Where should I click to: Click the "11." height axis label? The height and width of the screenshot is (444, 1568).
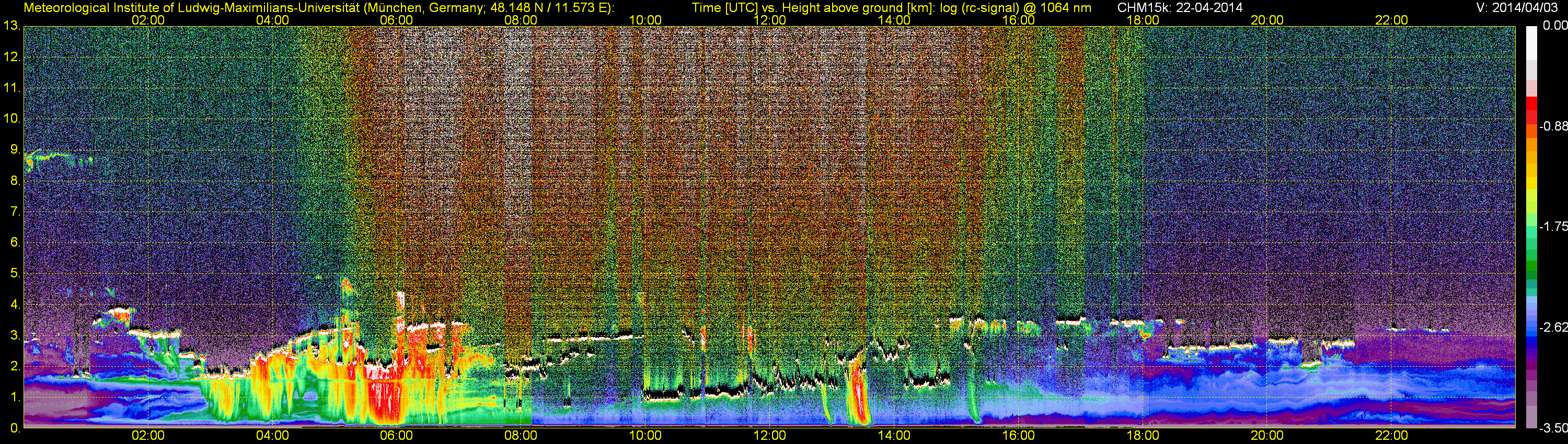(11, 88)
